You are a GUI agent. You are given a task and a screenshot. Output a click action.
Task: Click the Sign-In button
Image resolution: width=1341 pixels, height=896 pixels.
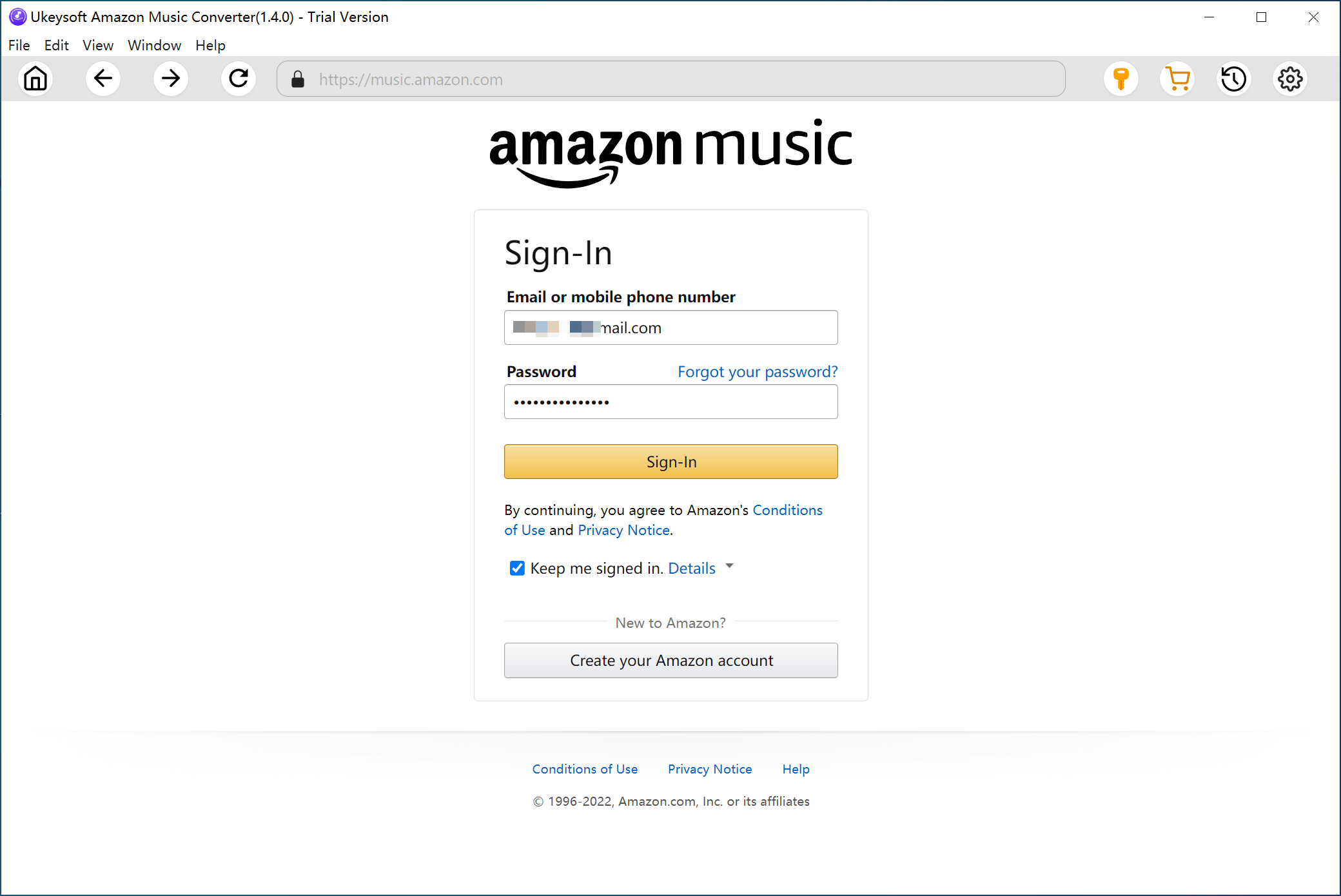click(x=670, y=461)
